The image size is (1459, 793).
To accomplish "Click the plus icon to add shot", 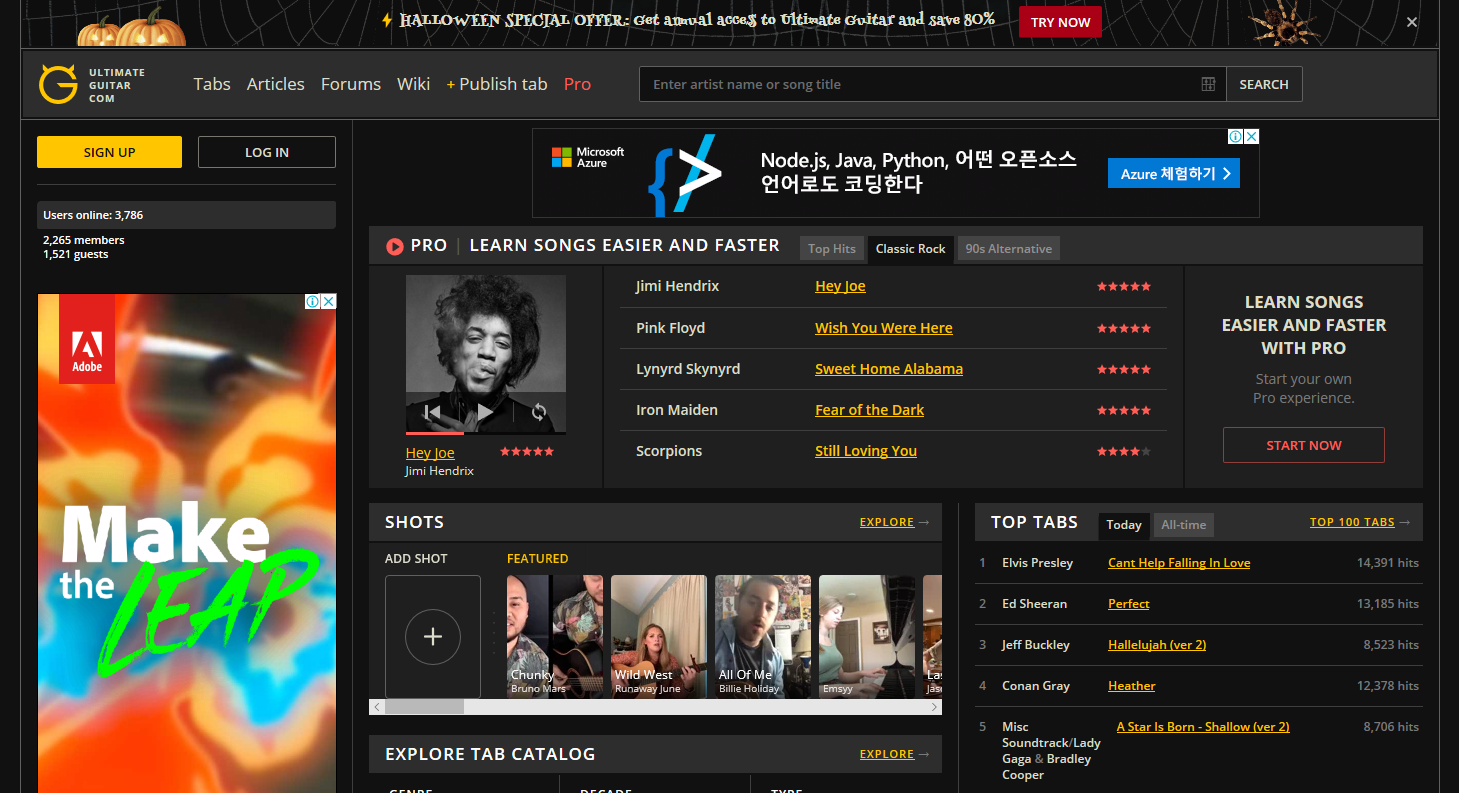I will (x=433, y=637).
